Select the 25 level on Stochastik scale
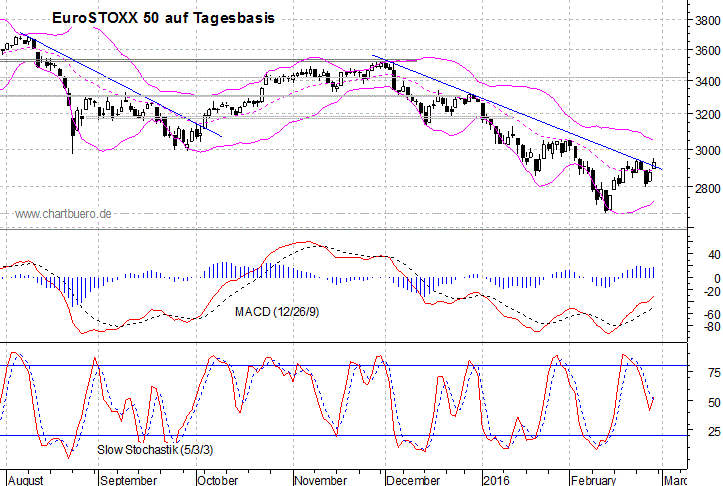Image resolution: width=723 pixels, height=486 pixels. tap(703, 431)
